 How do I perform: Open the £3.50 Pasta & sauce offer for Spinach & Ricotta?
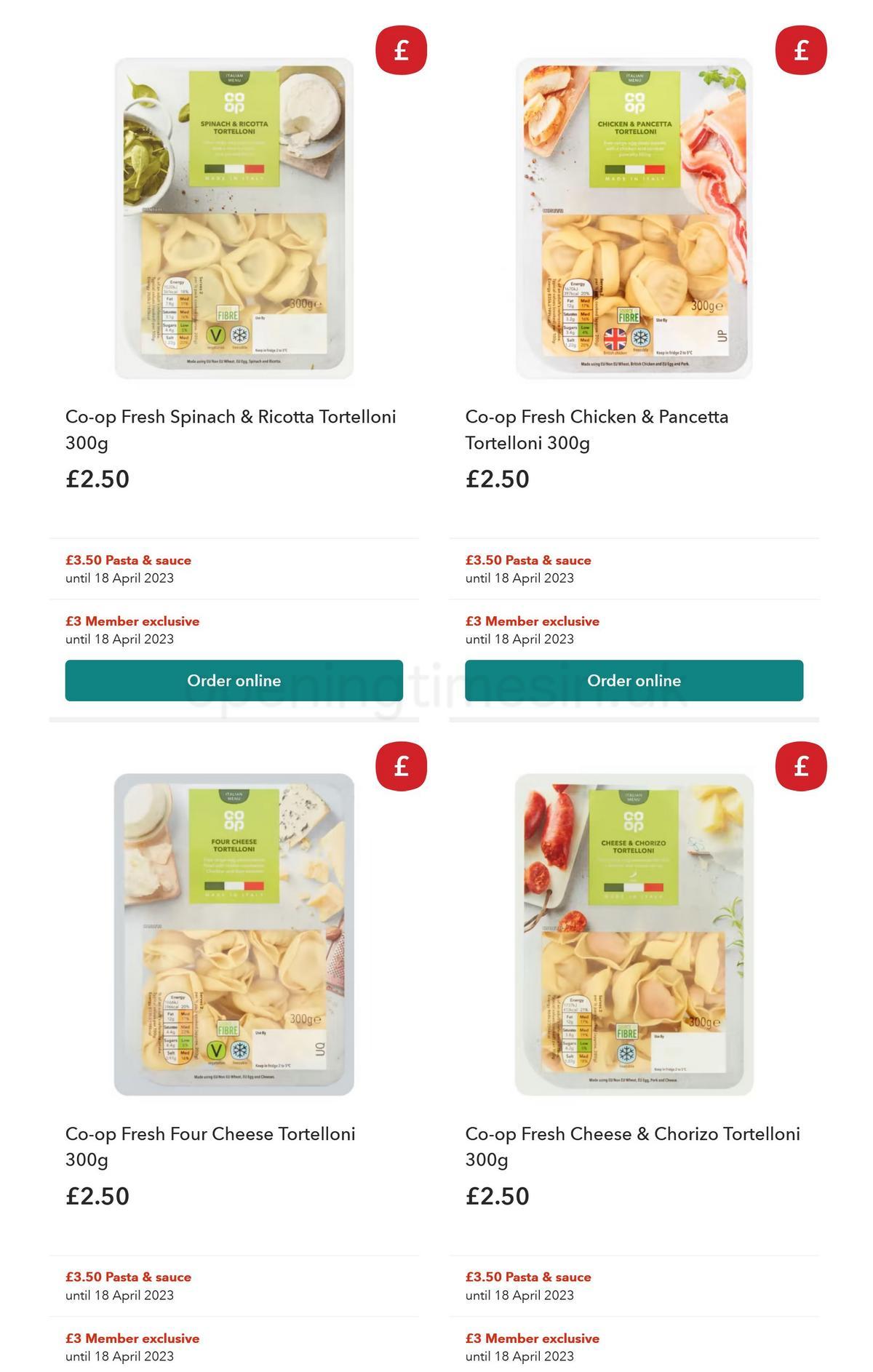coord(128,560)
